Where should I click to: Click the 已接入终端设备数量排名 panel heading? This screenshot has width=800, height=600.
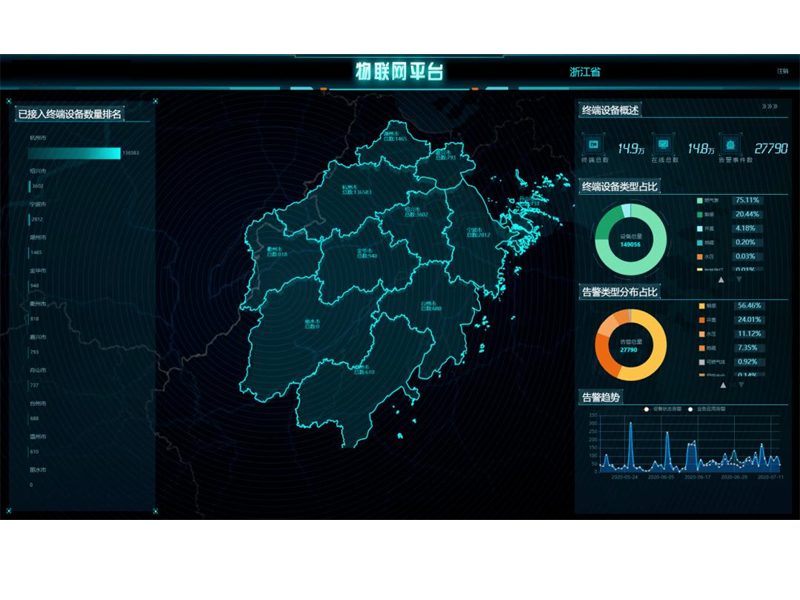pyautogui.click(x=70, y=114)
